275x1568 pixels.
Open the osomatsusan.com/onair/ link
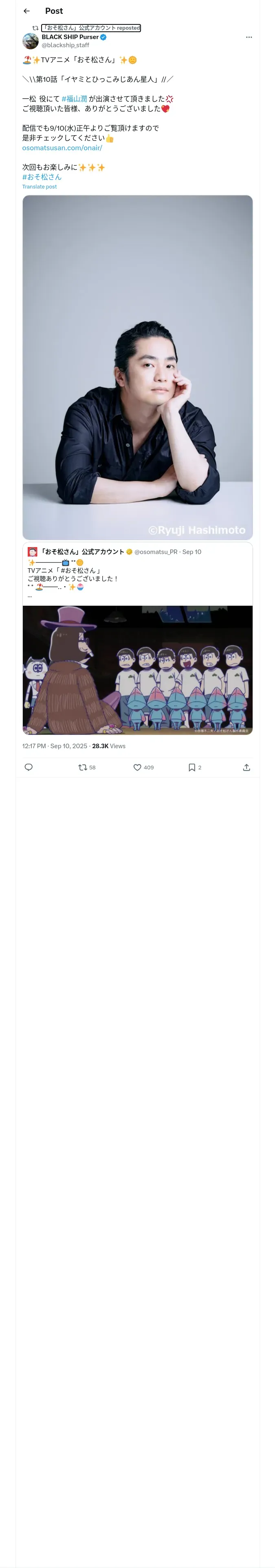click(62, 148)
